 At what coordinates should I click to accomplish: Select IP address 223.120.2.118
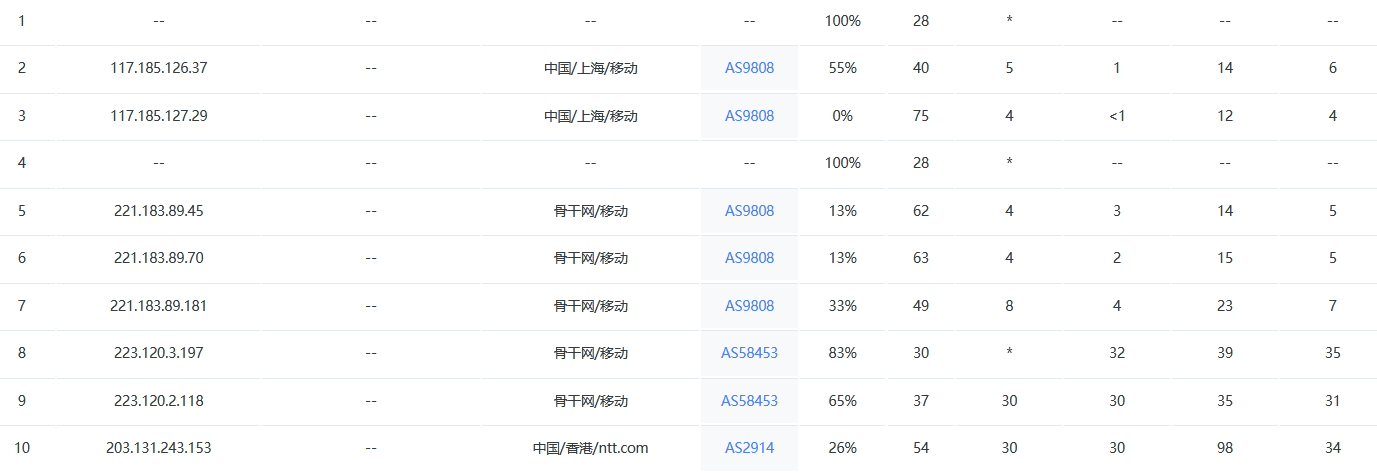[x=158, y=401]
